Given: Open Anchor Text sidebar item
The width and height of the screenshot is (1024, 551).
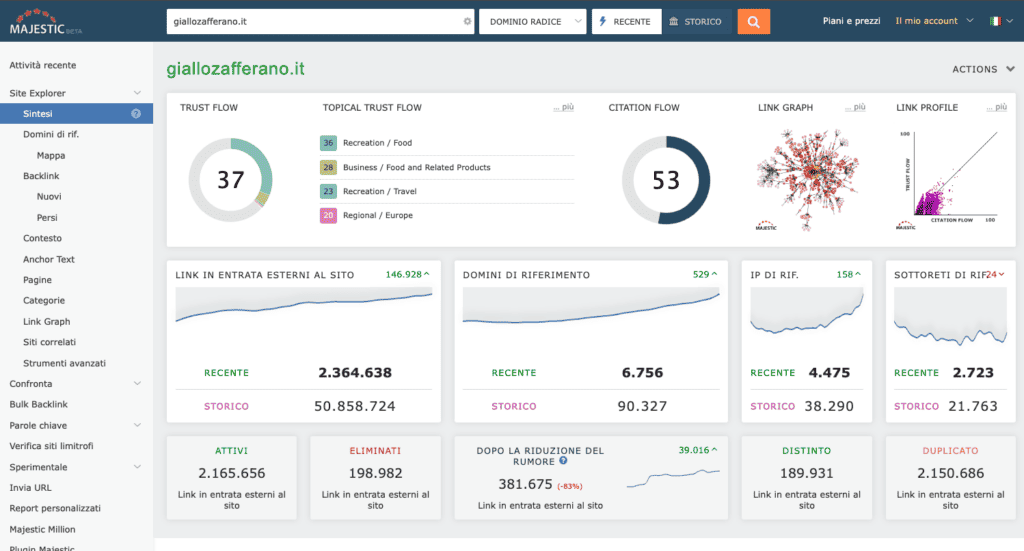Looking at the screenshot, I should (49, 259).
